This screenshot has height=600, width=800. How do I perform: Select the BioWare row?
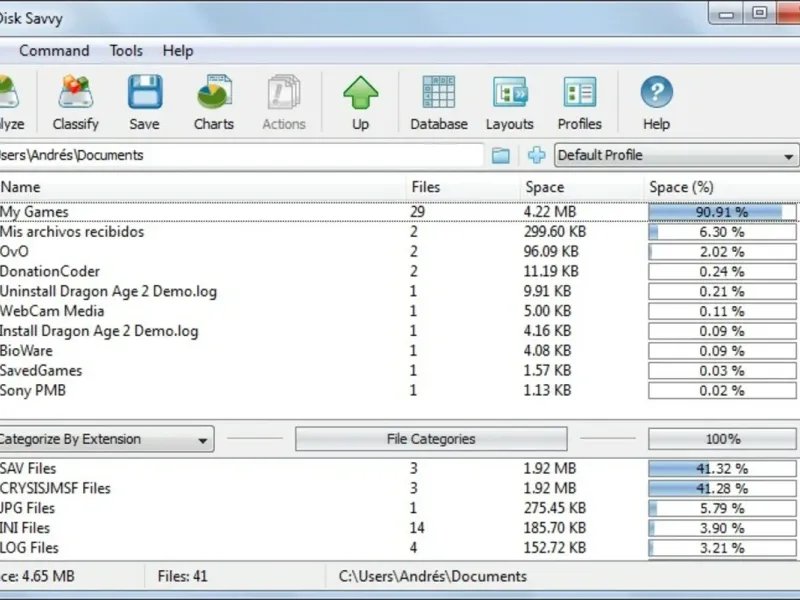(x=399, y=351)
